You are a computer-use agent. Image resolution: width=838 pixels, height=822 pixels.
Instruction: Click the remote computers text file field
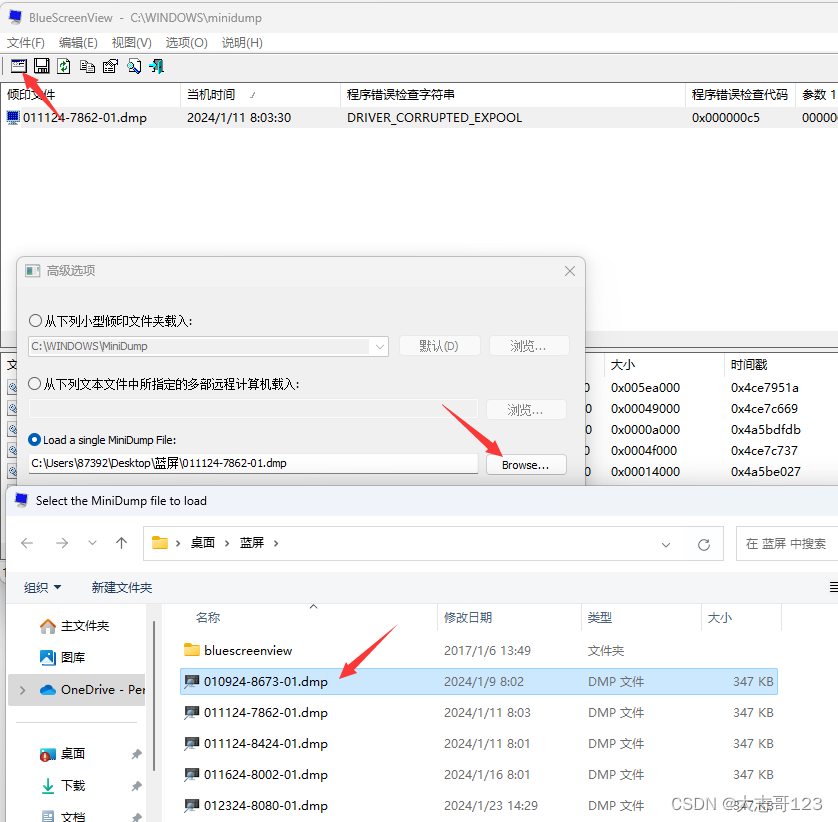pos(253,409)
